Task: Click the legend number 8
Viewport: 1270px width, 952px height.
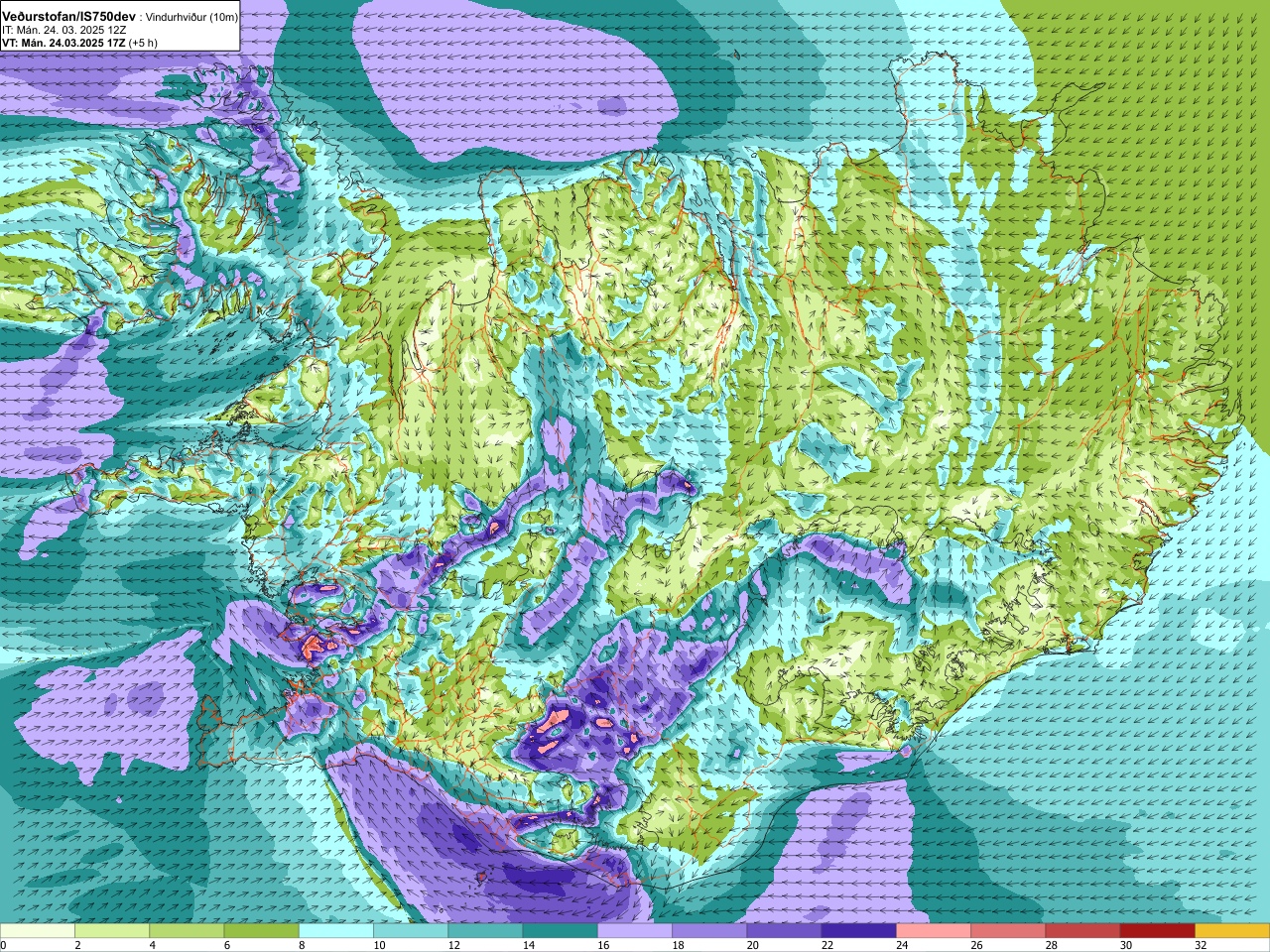Action: click(x=302, y=945)
